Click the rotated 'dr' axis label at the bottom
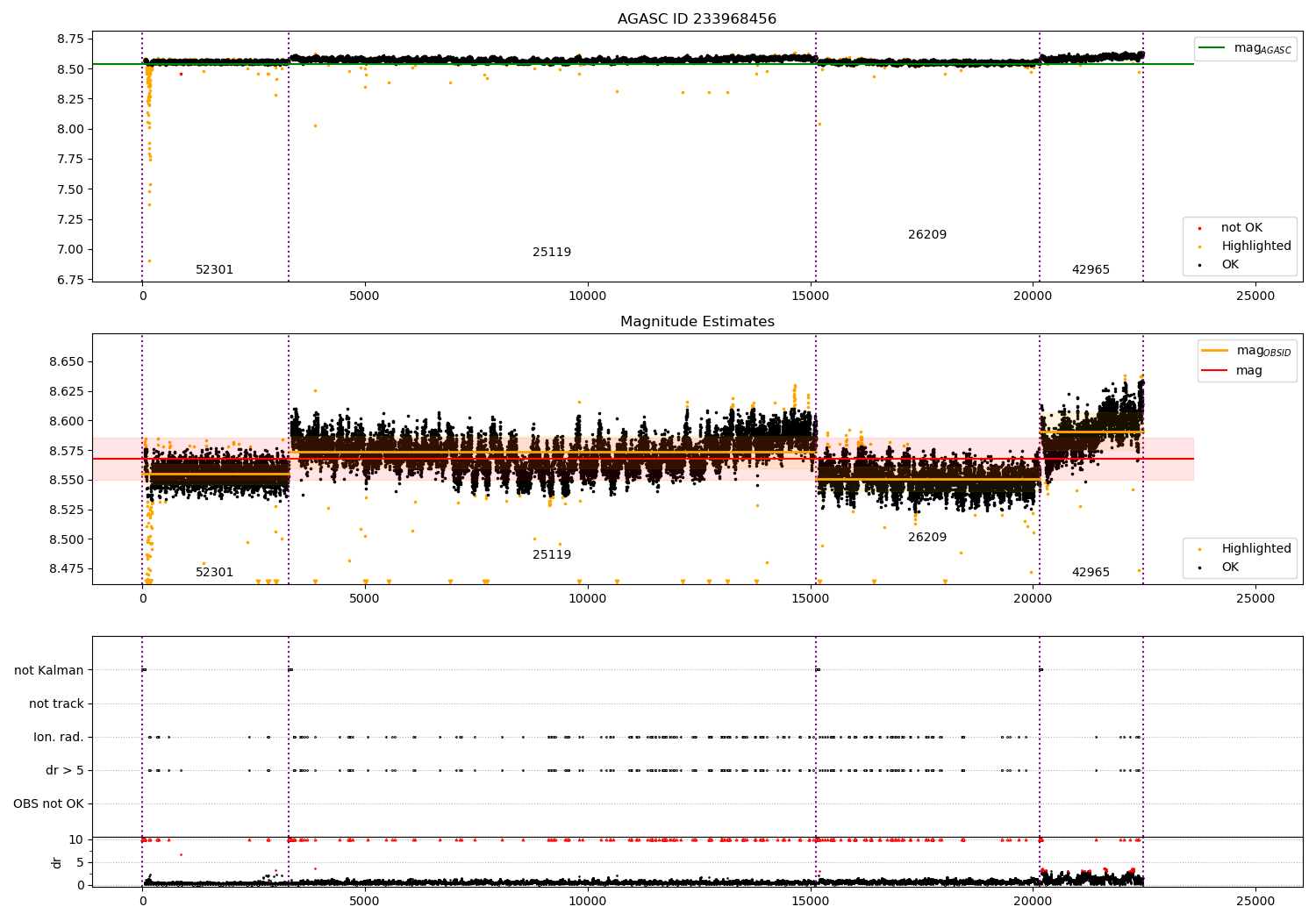 pos(57,862)
